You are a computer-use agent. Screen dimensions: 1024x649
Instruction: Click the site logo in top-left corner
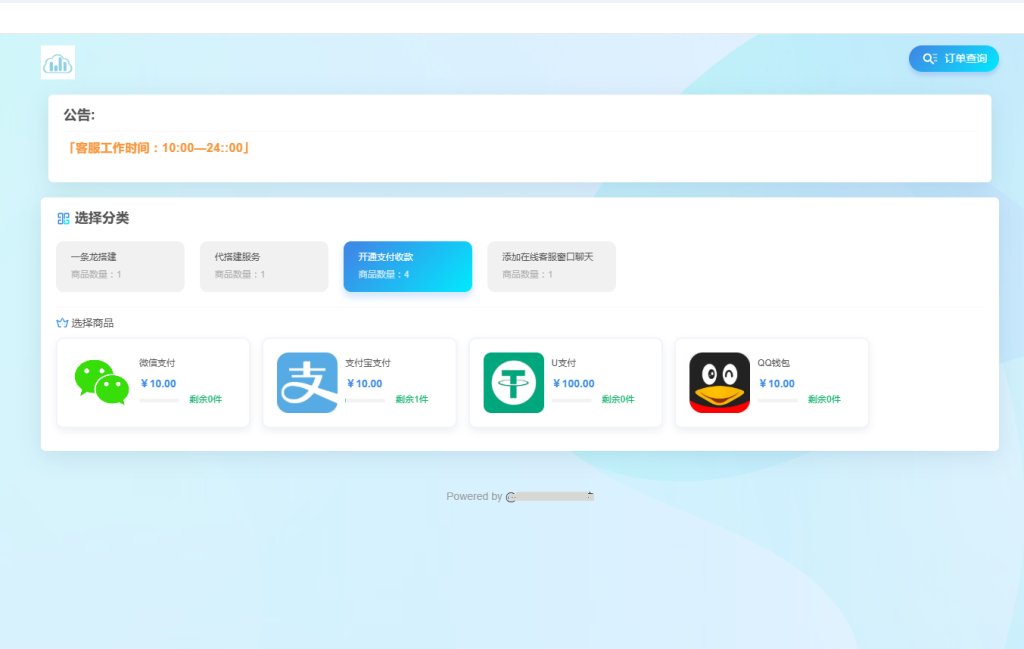coord(57,62)
